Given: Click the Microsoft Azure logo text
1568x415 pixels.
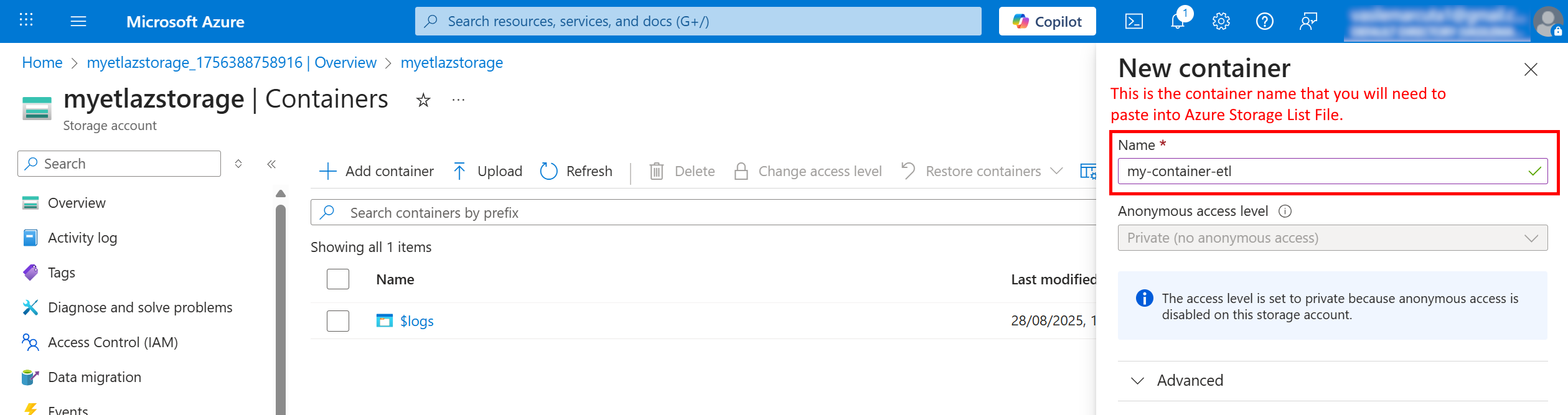Looking at the screenshot, I should tap(185, 22).
